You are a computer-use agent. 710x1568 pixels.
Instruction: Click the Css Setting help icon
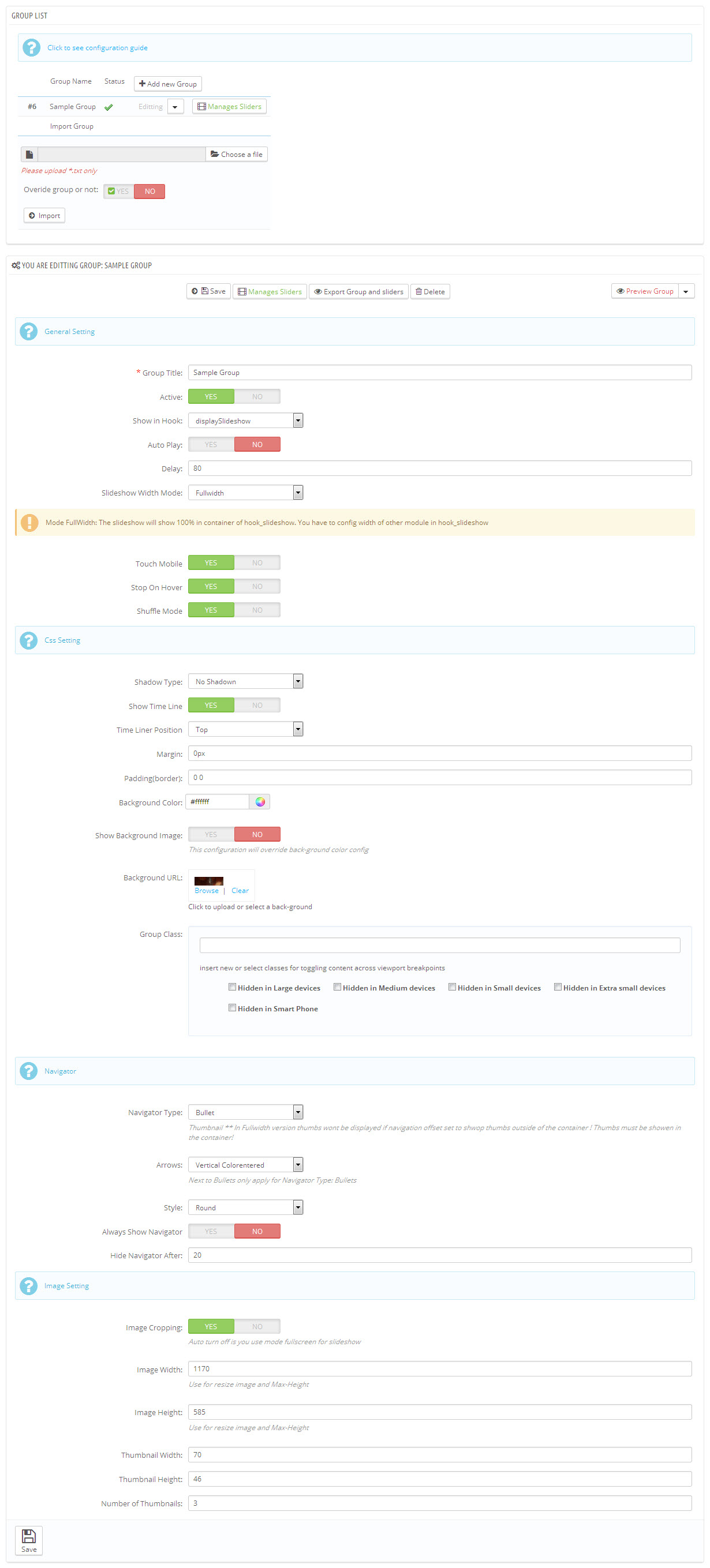29,640
